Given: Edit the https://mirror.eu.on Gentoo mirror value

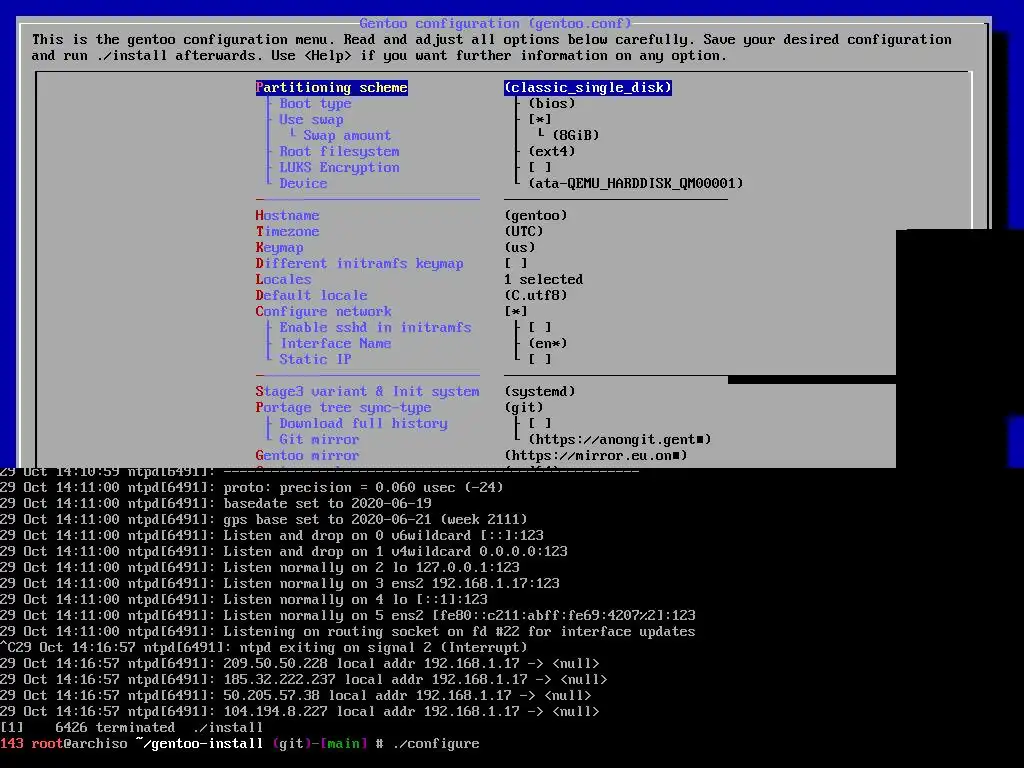Looking at the screenshot, I should point(596,455).
